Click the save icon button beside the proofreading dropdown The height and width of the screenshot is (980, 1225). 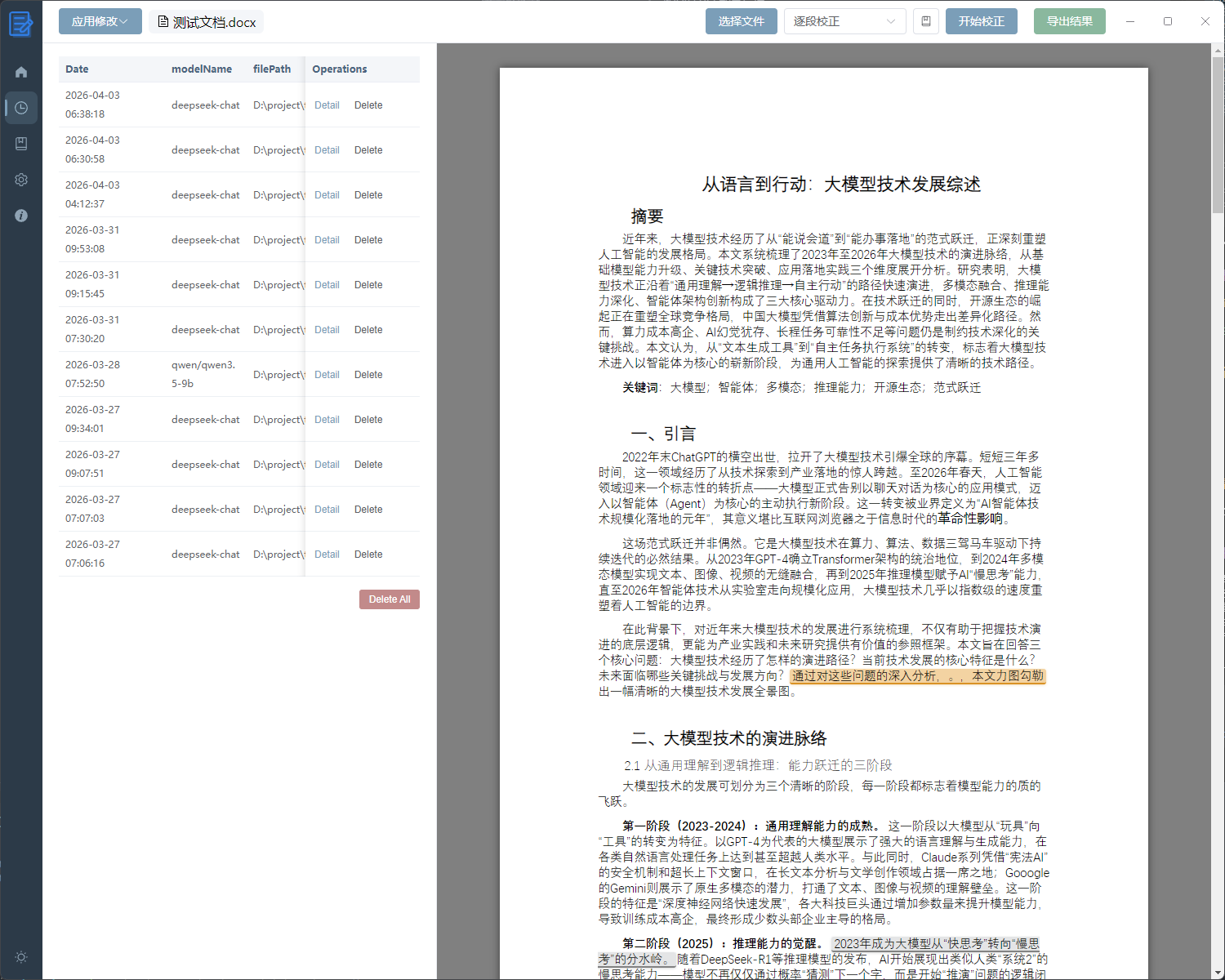click(926, 21)
